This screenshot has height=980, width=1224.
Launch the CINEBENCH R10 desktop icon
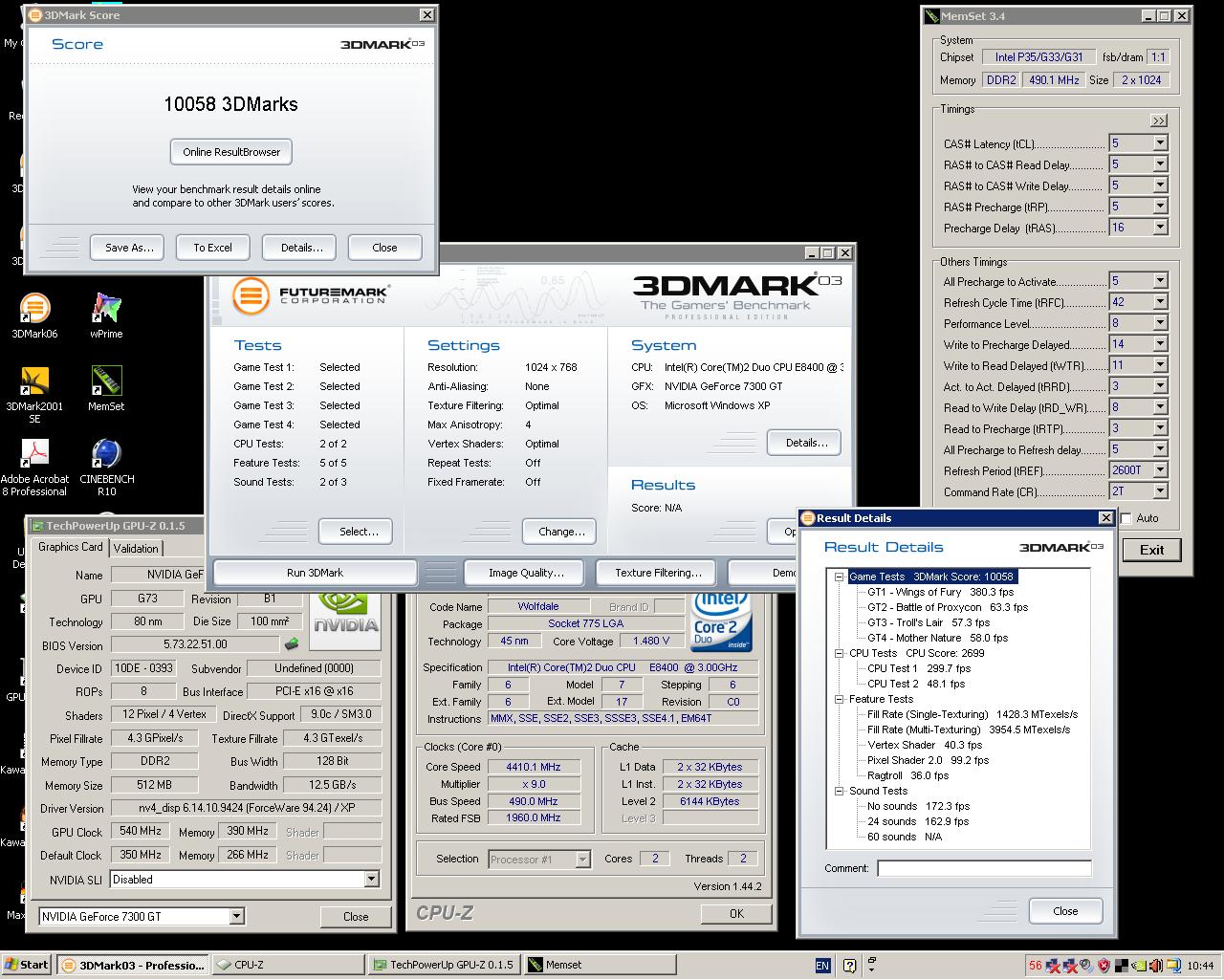(106, 468)
